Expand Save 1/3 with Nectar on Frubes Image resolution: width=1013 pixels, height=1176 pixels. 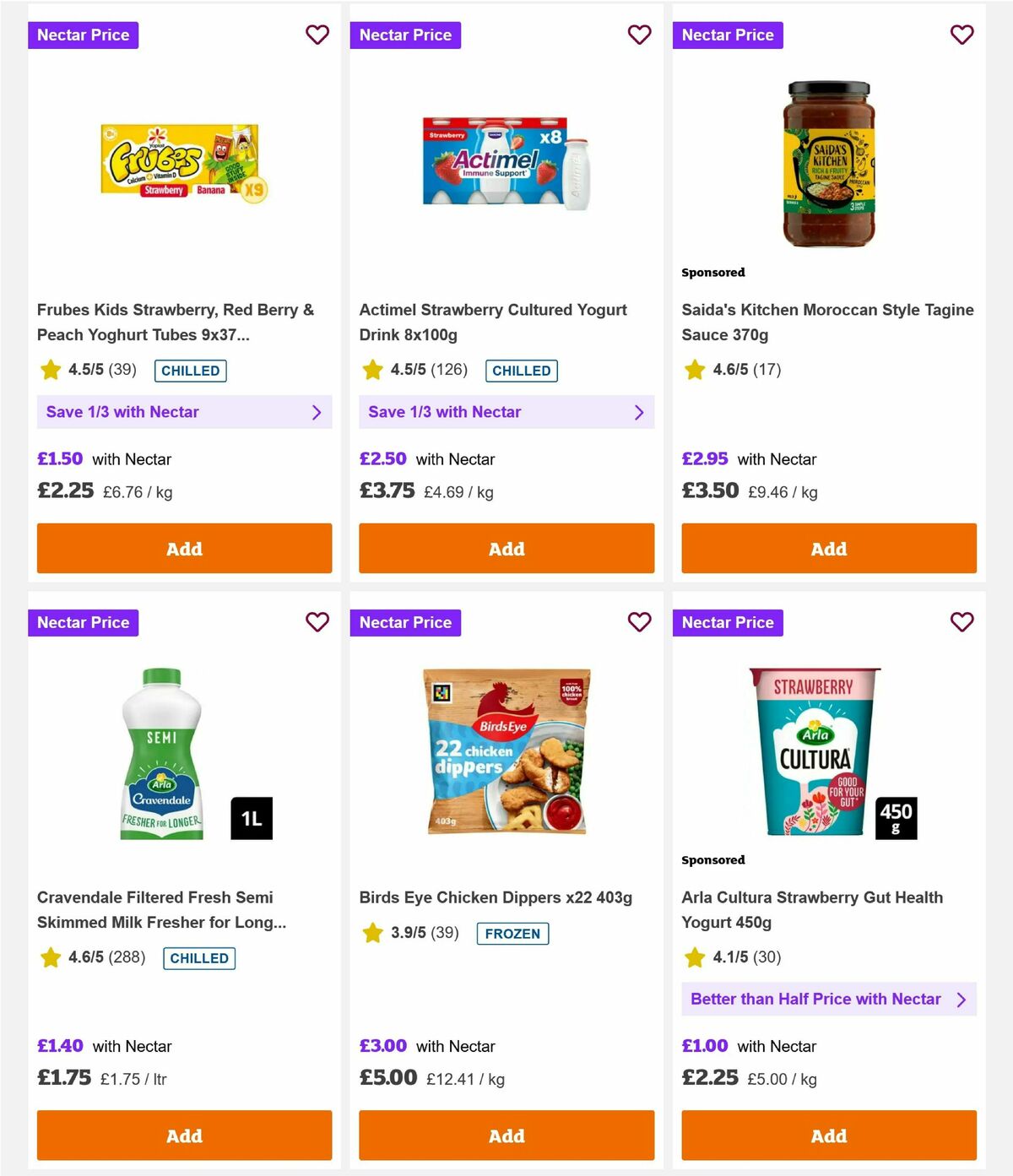click(x=184, y=412)
